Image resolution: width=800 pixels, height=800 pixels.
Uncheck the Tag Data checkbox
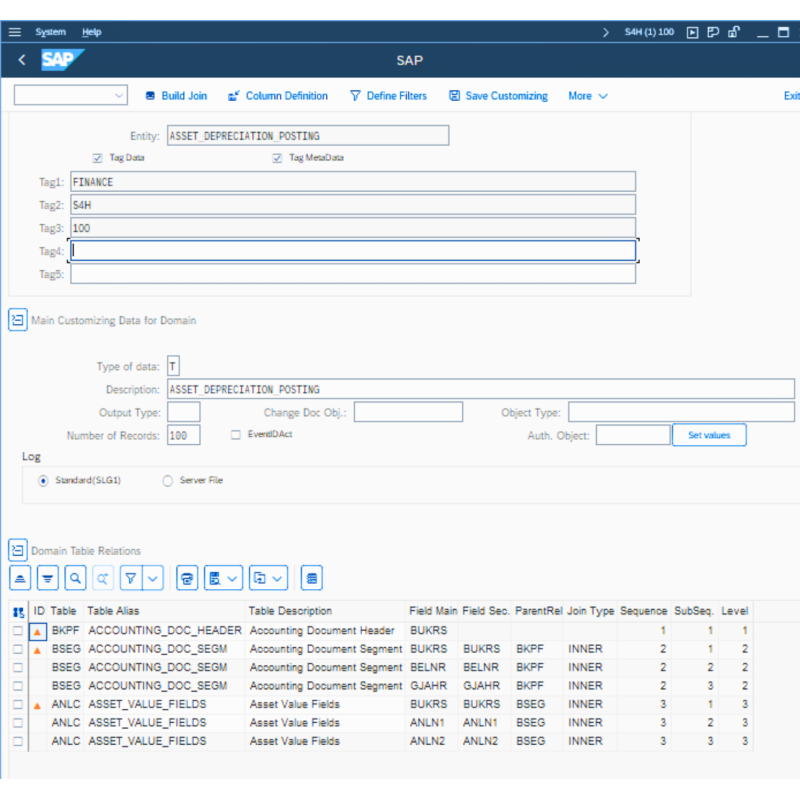point(97,158)
